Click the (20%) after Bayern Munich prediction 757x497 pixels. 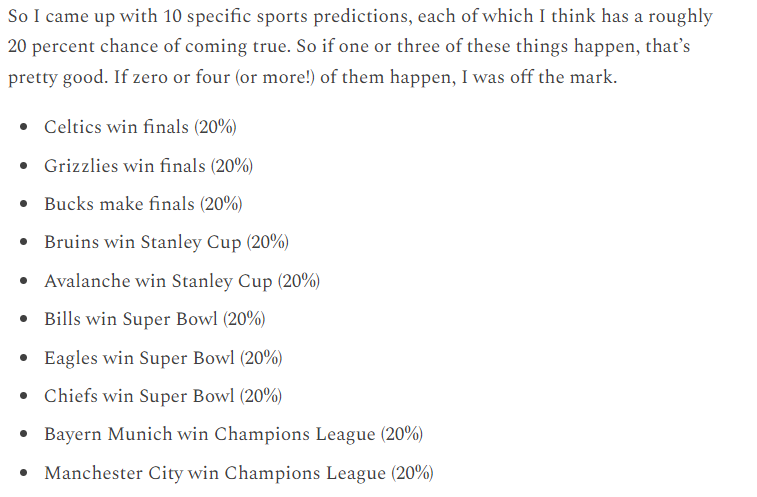coord(402,434)
